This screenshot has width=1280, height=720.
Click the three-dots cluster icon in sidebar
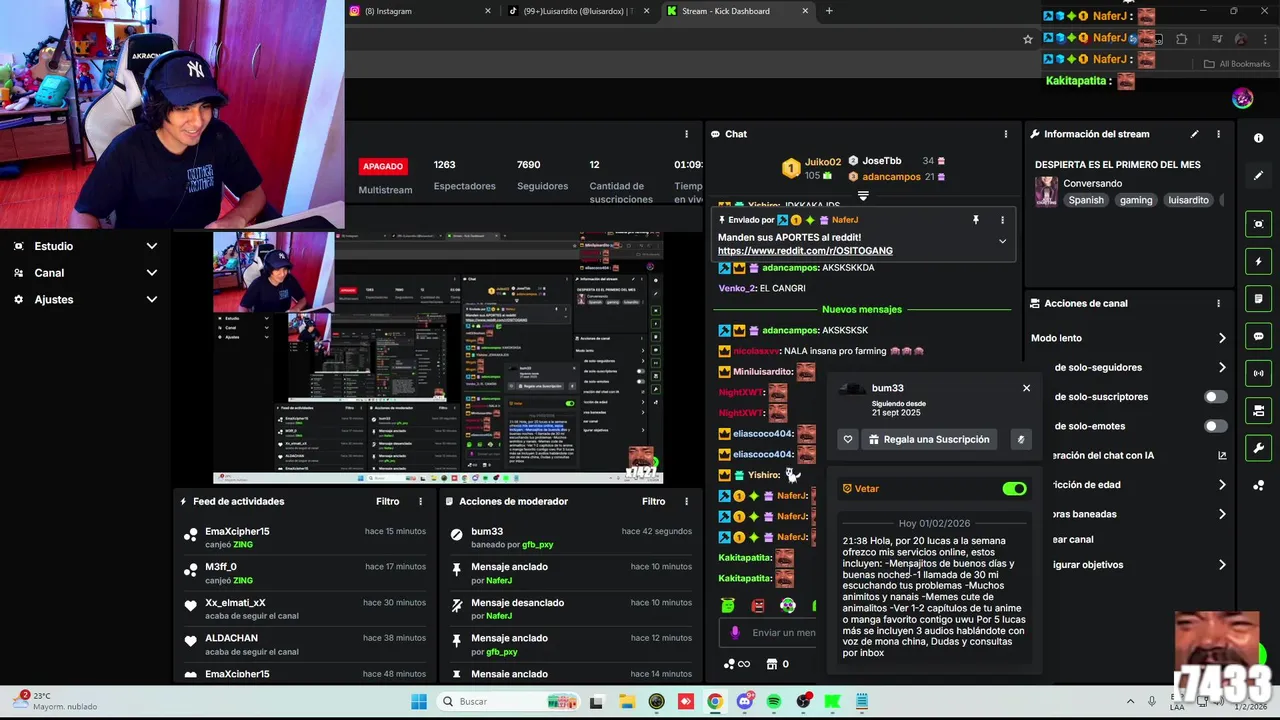pyautogui.click(x=1258, y=486)
